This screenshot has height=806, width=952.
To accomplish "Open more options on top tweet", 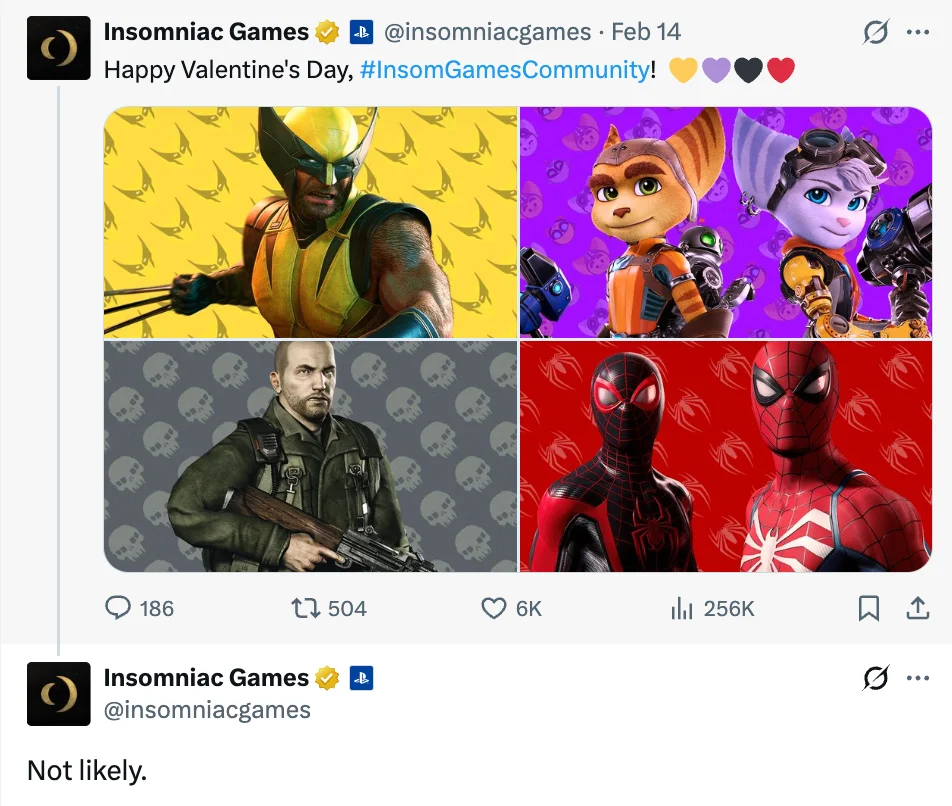I will tap(917, 33).
